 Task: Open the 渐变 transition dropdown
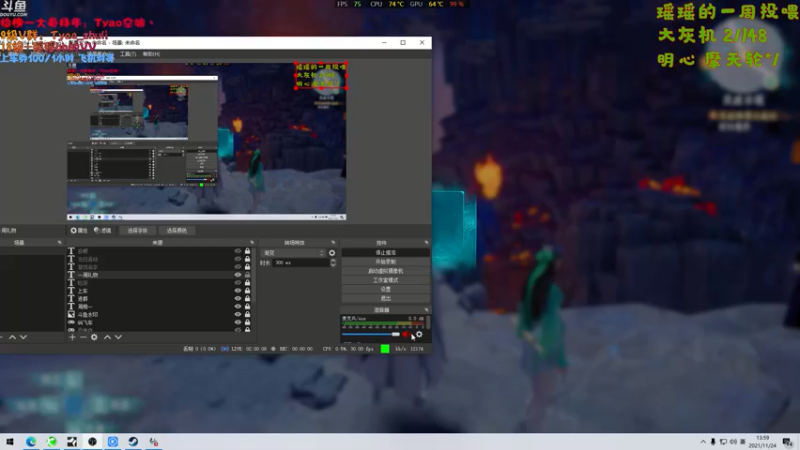[293, 253]
